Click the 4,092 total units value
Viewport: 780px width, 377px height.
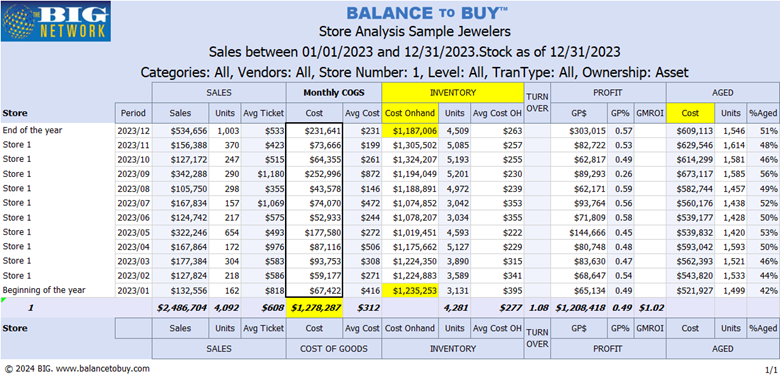click(226, 308)
